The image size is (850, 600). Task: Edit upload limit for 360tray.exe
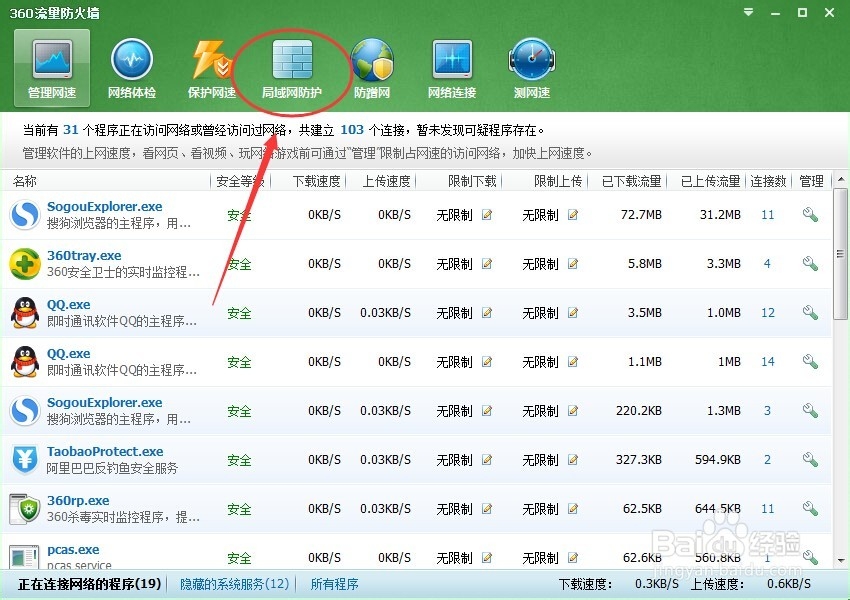[x=573, y=264]
